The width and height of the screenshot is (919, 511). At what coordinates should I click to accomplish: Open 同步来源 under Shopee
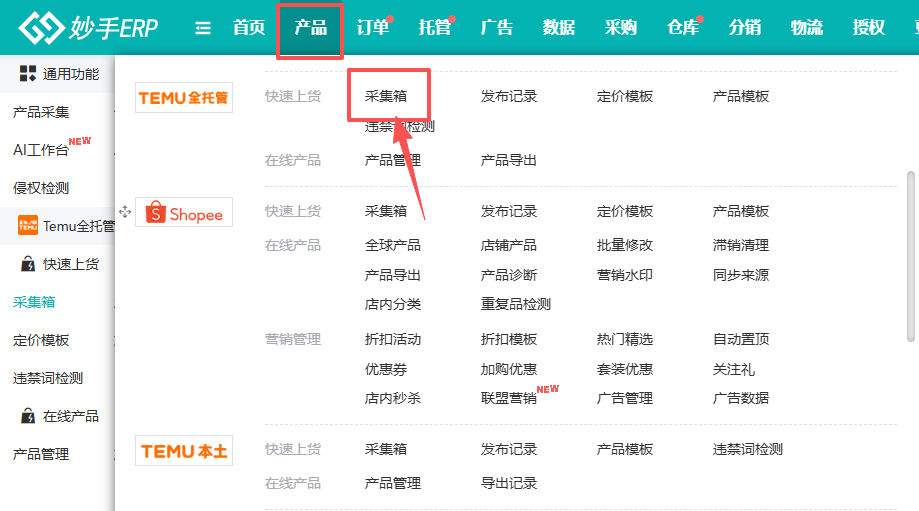741,275
